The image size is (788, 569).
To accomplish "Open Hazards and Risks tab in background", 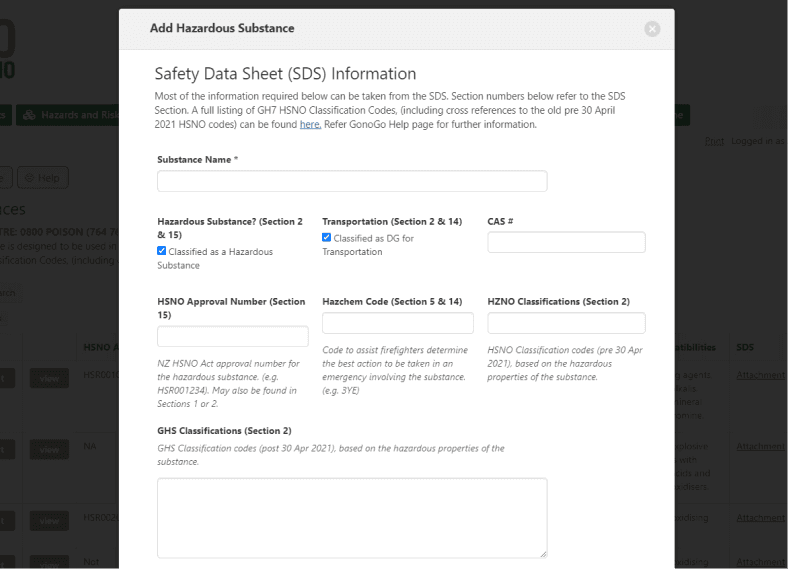I will (x=68, y=115).
